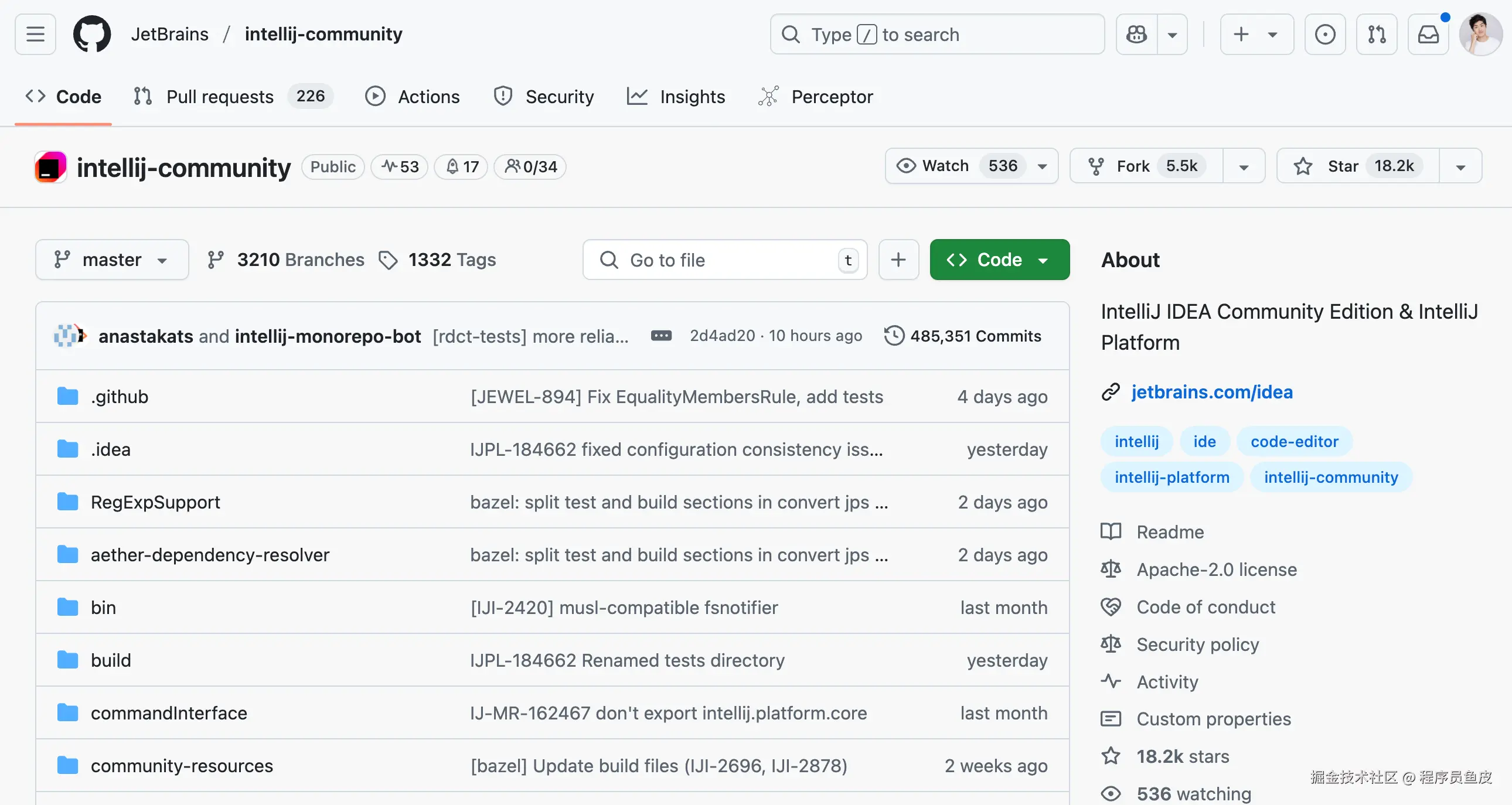Open the notifications inbox
Screen dimensions: 1512x805
point(1428,34)
